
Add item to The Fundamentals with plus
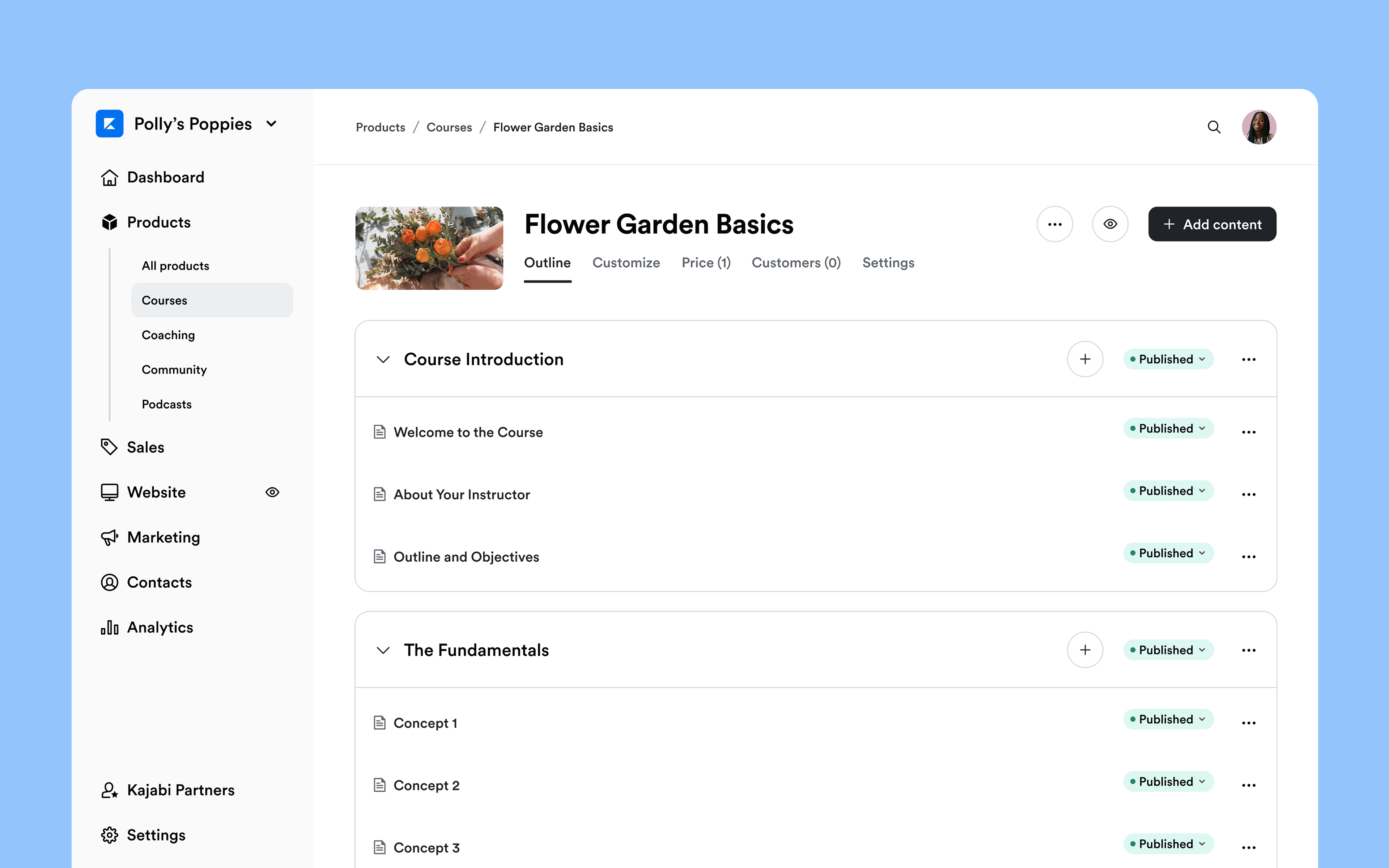[x=1085, y=650]
